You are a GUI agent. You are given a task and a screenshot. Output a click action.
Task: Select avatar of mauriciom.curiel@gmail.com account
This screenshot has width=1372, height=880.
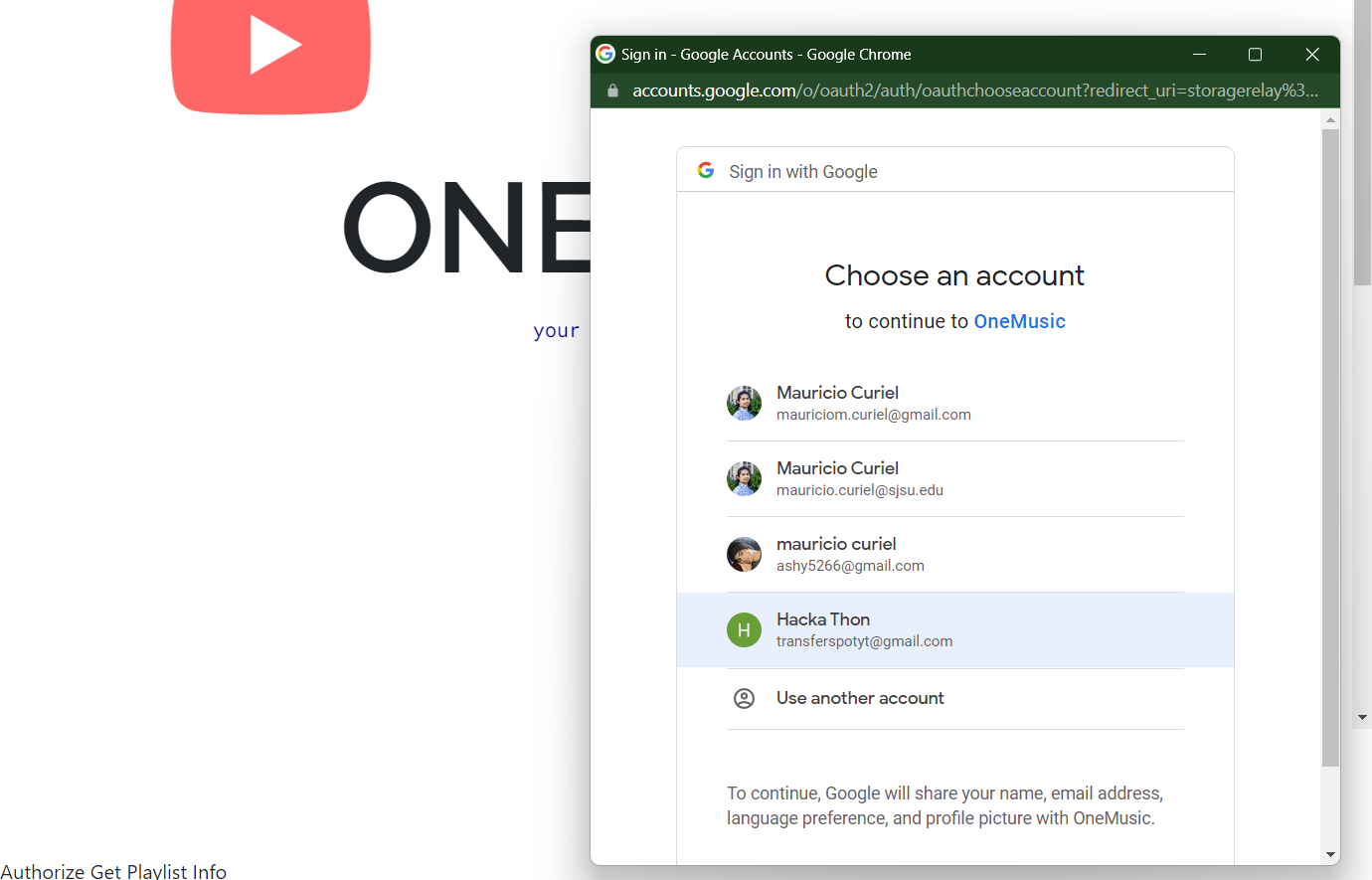coord(744,403)
